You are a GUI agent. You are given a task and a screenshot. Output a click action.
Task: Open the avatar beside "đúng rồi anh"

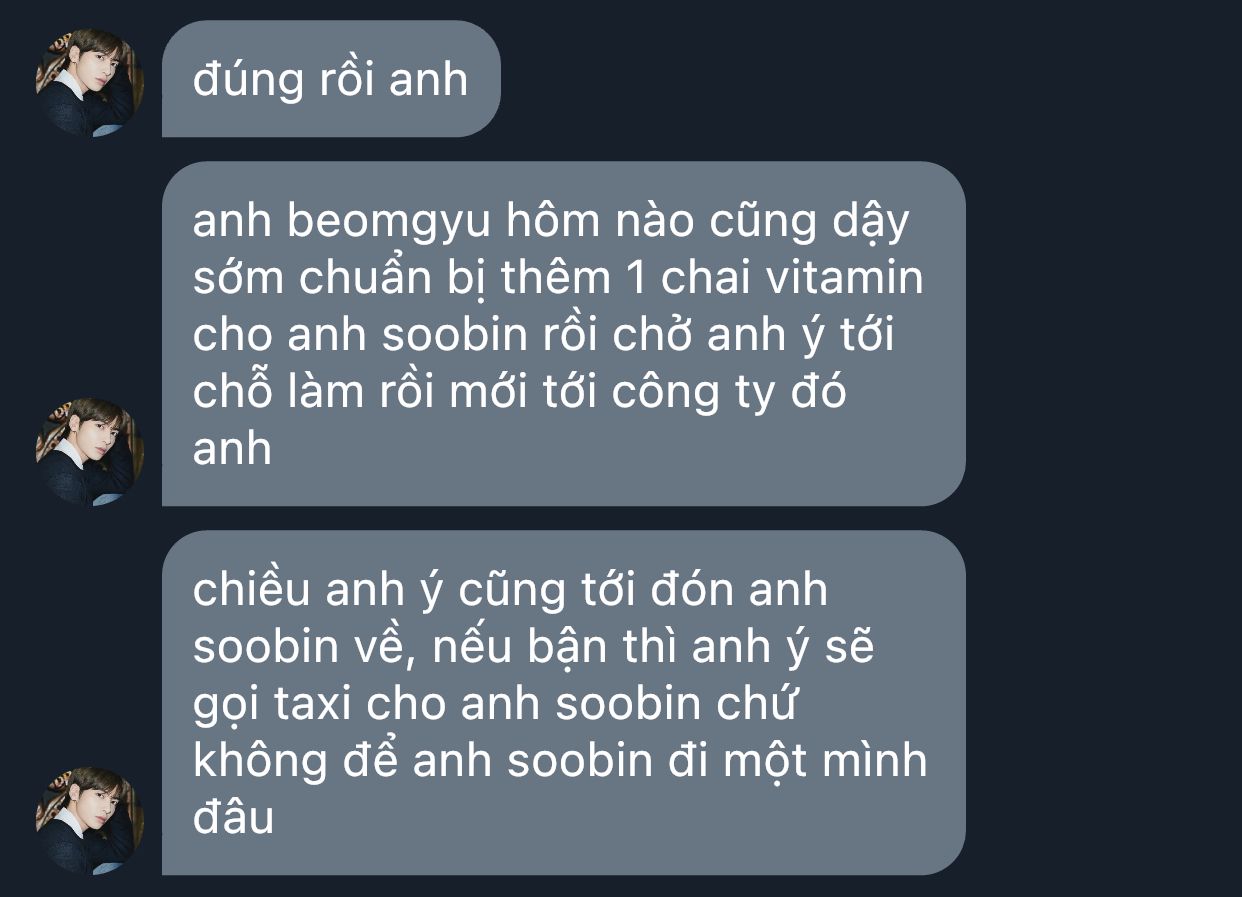click(90, 82)
